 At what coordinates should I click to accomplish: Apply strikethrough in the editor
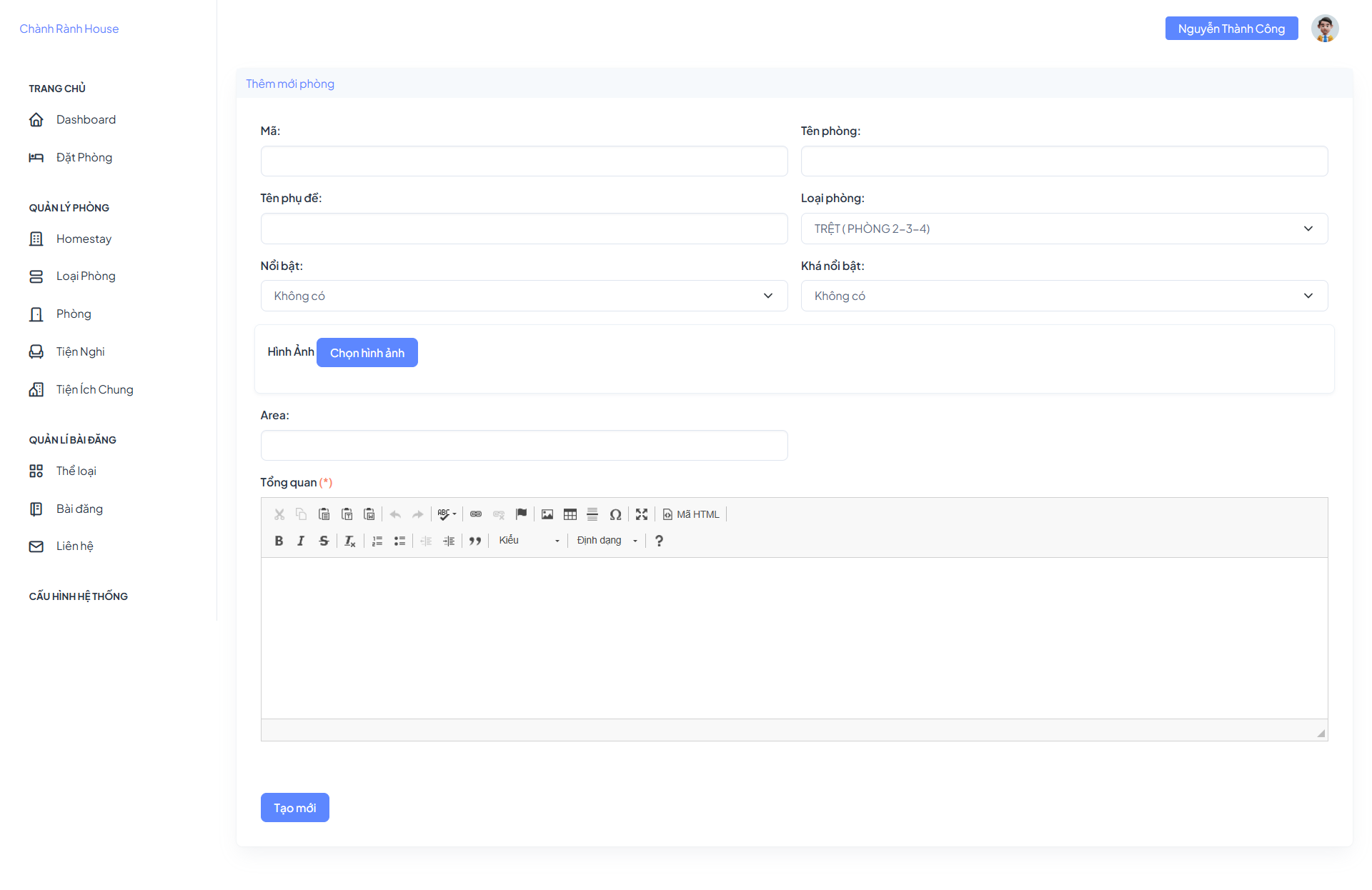tap(324, 541)
